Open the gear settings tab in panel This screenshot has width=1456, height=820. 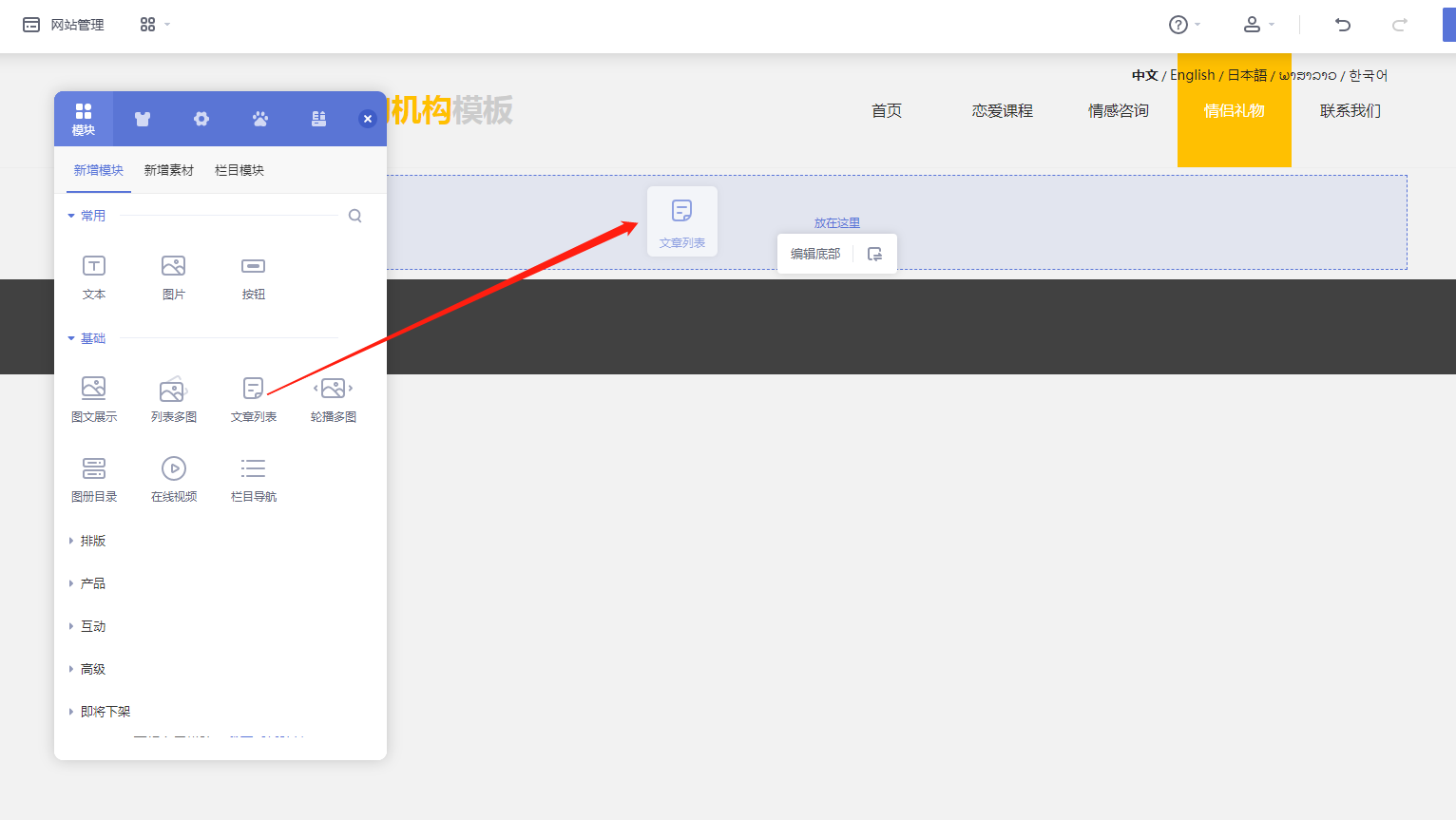(x=201, y=119)
